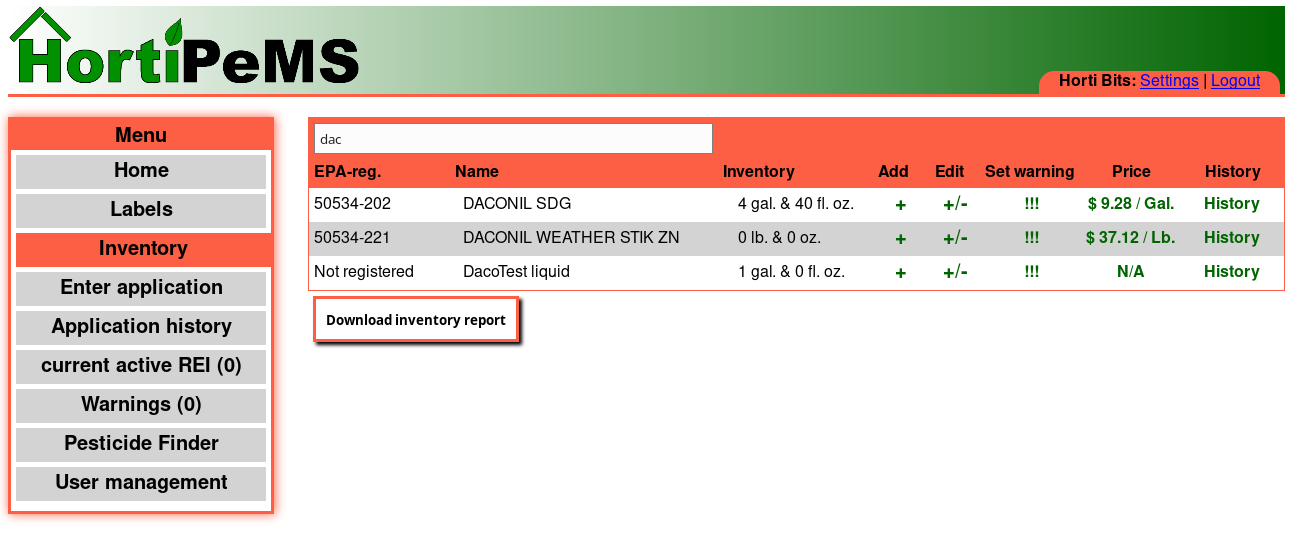1291x538 pixels.
Task: Set warning for DACONIL WEATHER STIK ZN
Action: pyautogui.click(x=1031, y=238)
